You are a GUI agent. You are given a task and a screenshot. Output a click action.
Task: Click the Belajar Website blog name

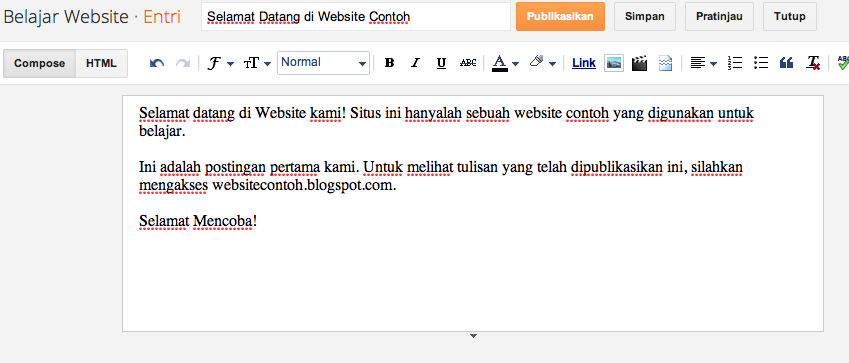point(66,17)
